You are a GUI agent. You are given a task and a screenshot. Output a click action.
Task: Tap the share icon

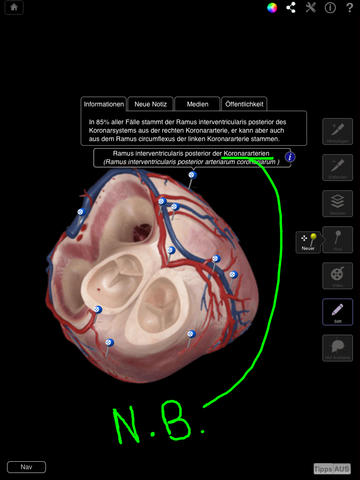(x=291, y=8)
